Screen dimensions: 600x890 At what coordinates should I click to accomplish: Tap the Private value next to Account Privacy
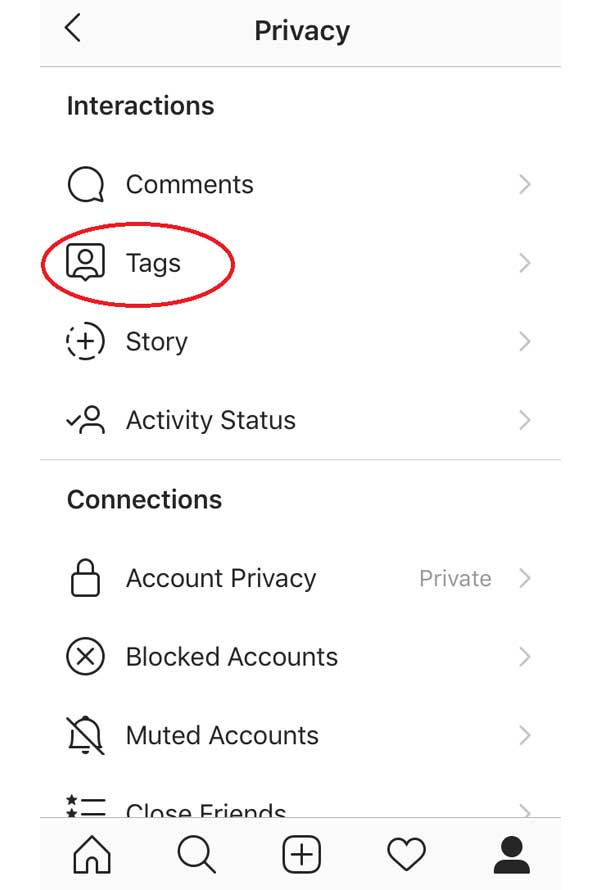click(x=455, y=578)
